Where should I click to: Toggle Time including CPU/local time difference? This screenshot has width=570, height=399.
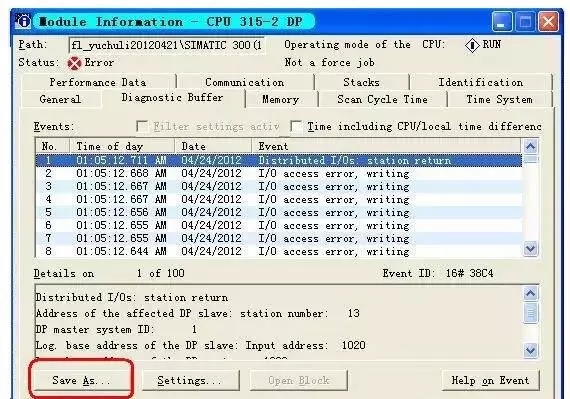point(296,126)
